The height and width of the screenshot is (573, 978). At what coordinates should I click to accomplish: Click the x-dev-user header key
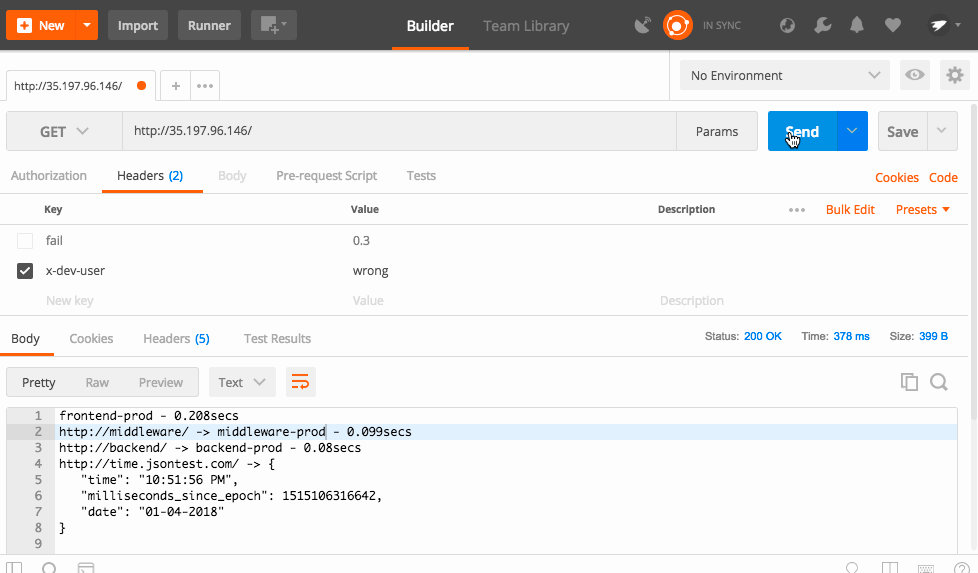75,271
